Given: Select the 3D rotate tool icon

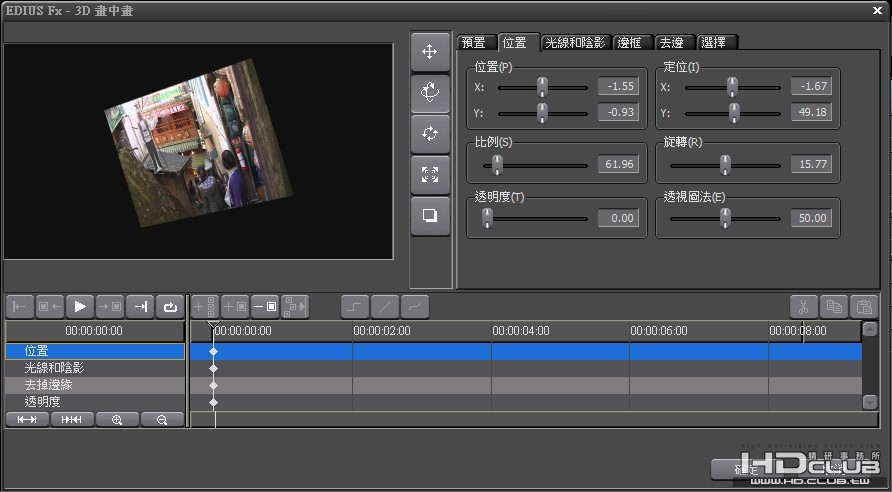Looking at the screenshot, I should (x=430, y=93).
